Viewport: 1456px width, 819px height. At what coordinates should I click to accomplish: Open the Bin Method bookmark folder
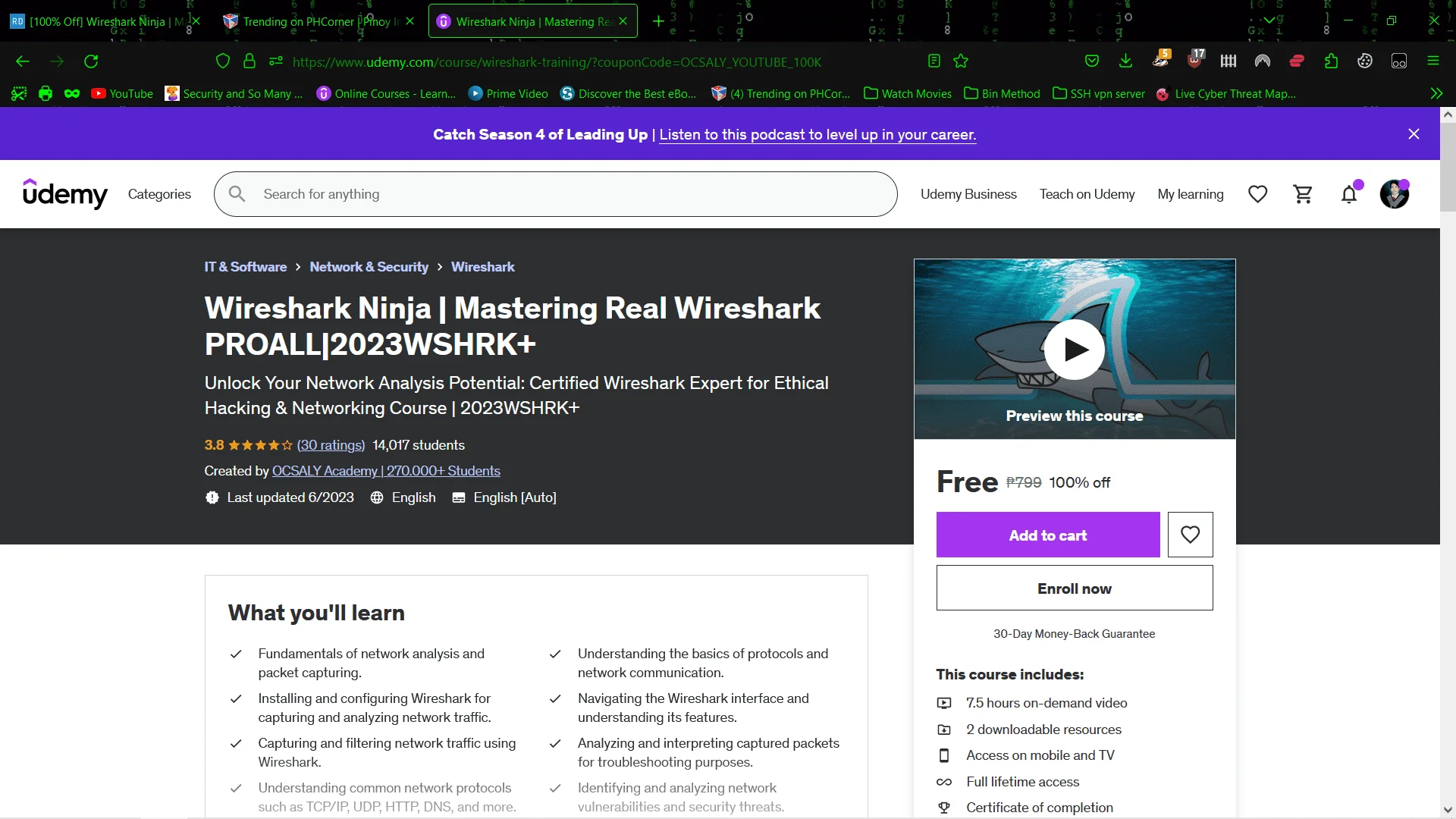pyautogui.click(x=1002, y=94)
